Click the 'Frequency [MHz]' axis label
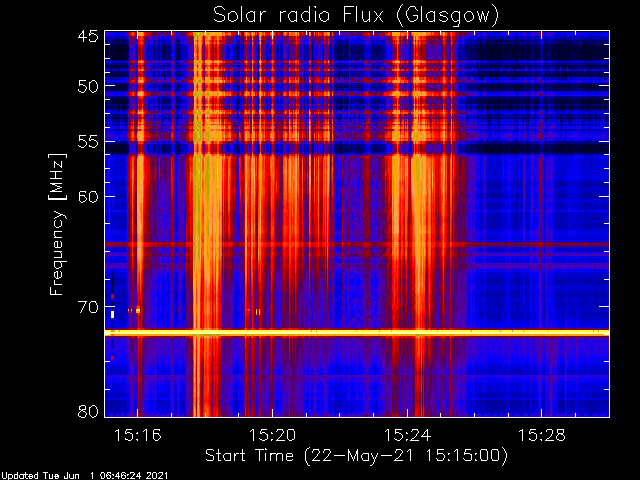This screenshot has height=480, width=640. pos(57,224)
